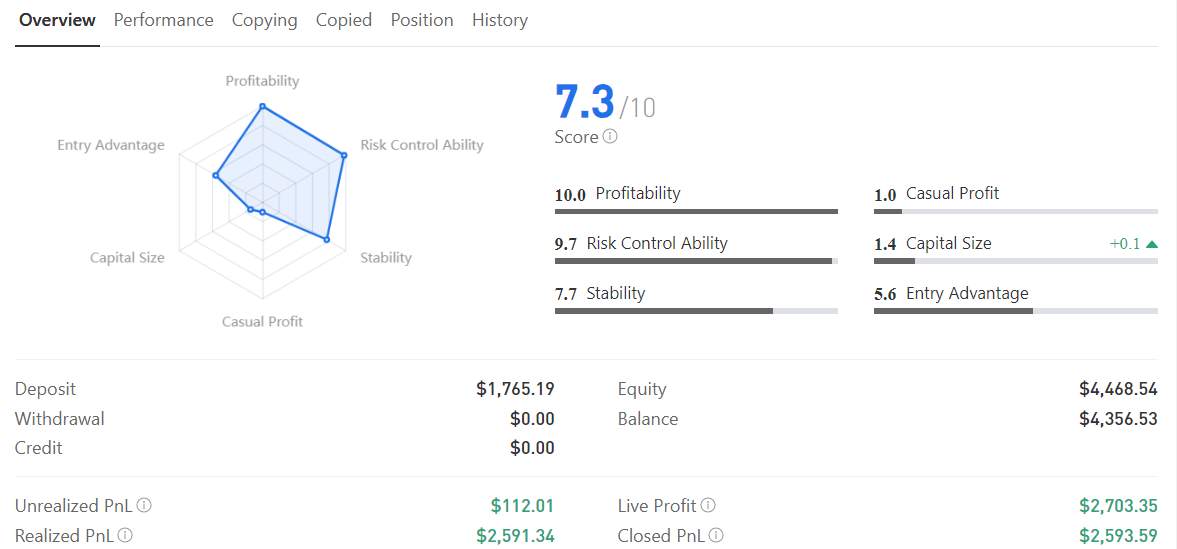Click the Equity value $4,468.54
Screen dimensions: 1177x549
(1118, 389)
